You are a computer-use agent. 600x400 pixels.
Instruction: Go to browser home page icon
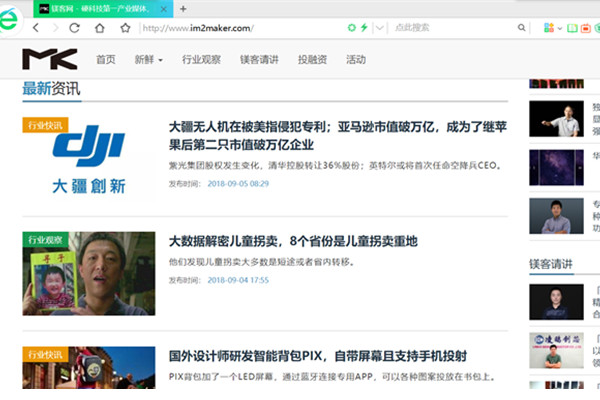(98, 28)
